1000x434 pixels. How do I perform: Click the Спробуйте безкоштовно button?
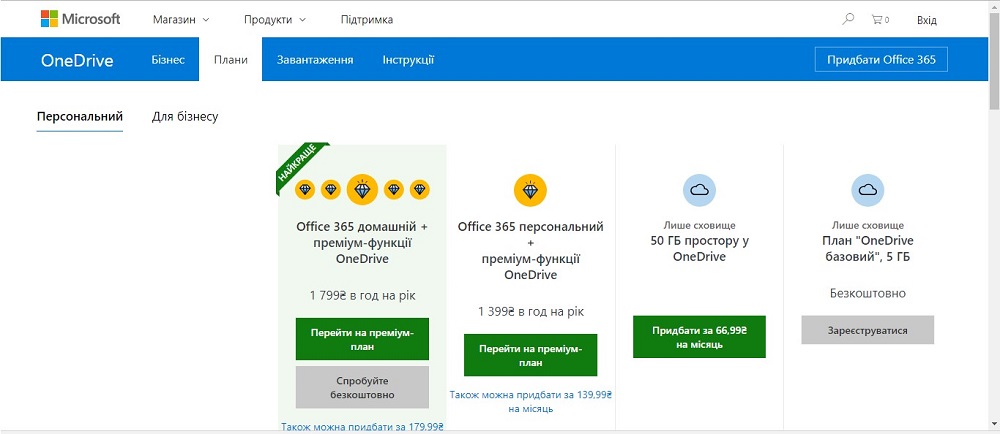click(362, 387)
